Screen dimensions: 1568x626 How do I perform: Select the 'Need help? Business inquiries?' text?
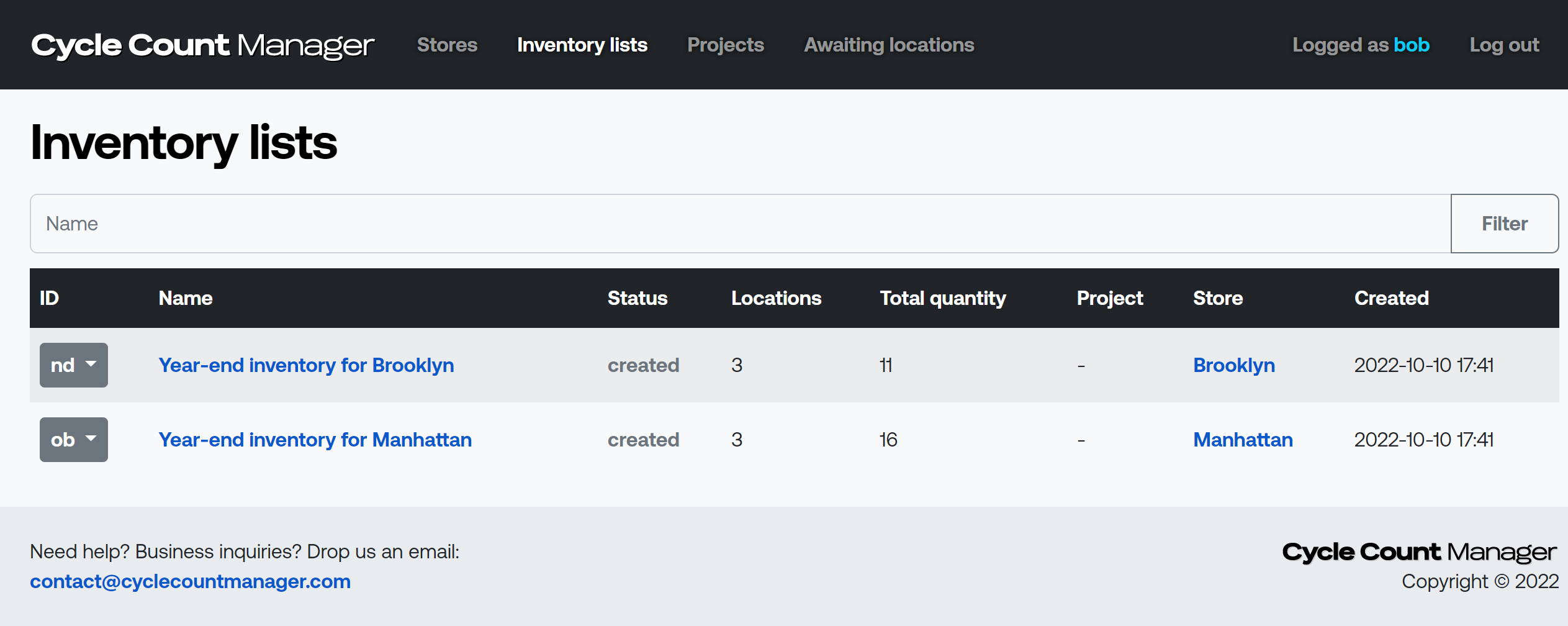tap(245, 551)
